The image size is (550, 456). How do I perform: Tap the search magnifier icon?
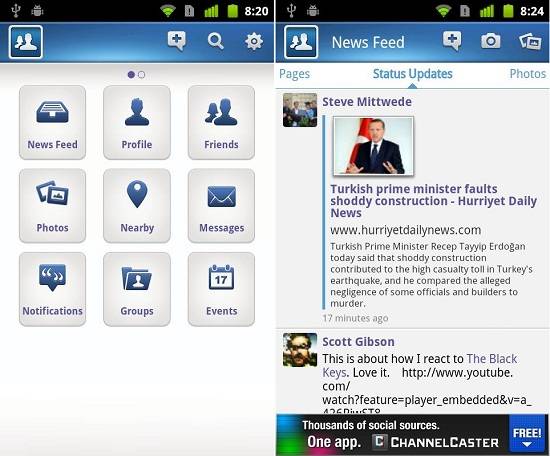pos(215,41)
